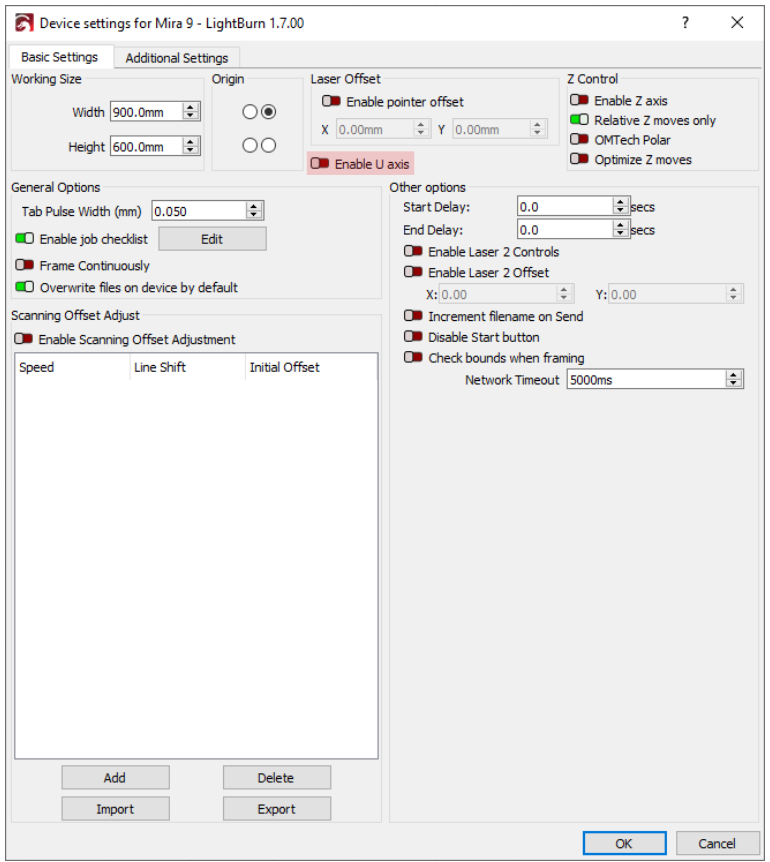Select the bottom-left origin radio button

(x=250, y=146)
